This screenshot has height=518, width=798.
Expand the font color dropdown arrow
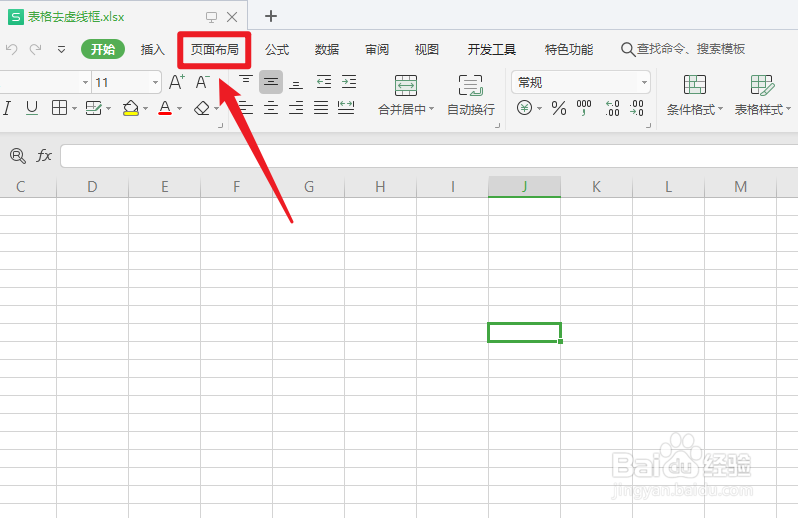[179, 108]
